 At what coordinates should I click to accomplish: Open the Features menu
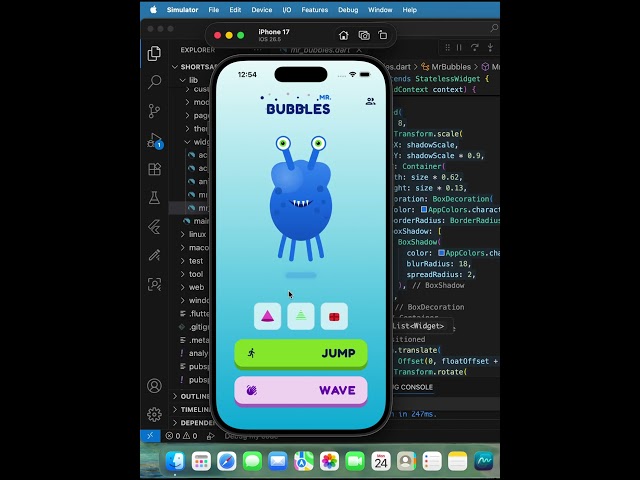point(315,10)
